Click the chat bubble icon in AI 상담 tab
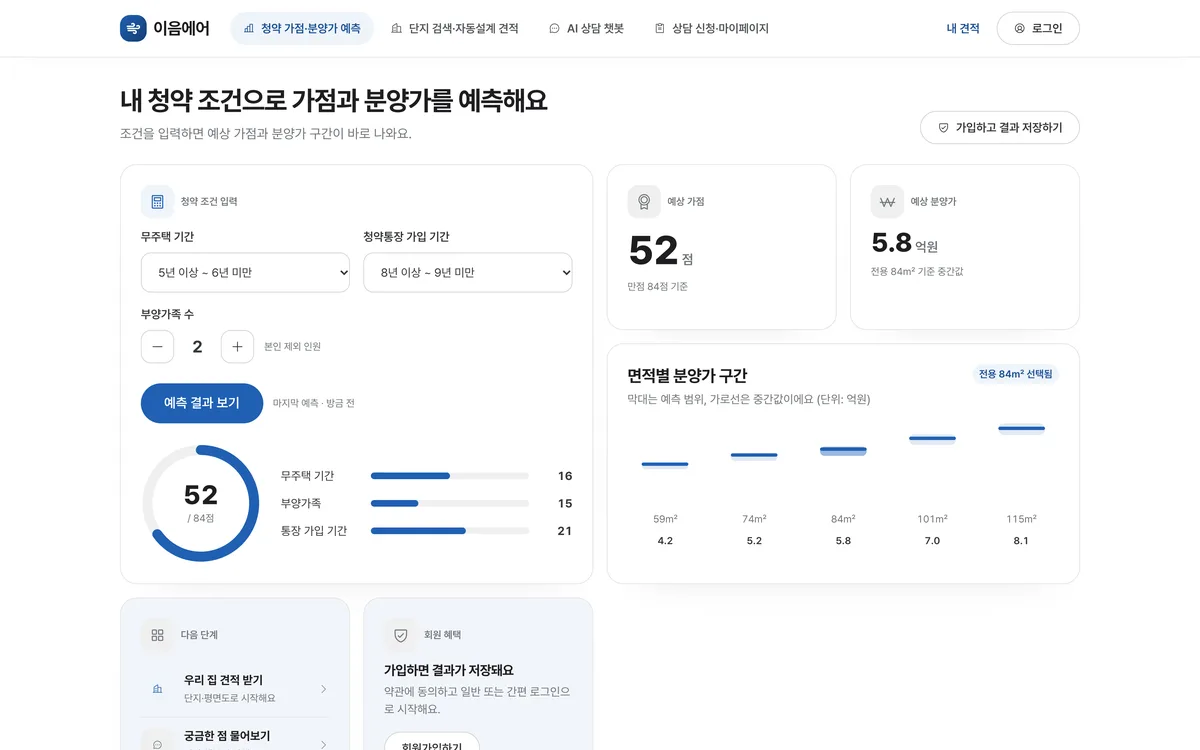 (x=554, y=29)
